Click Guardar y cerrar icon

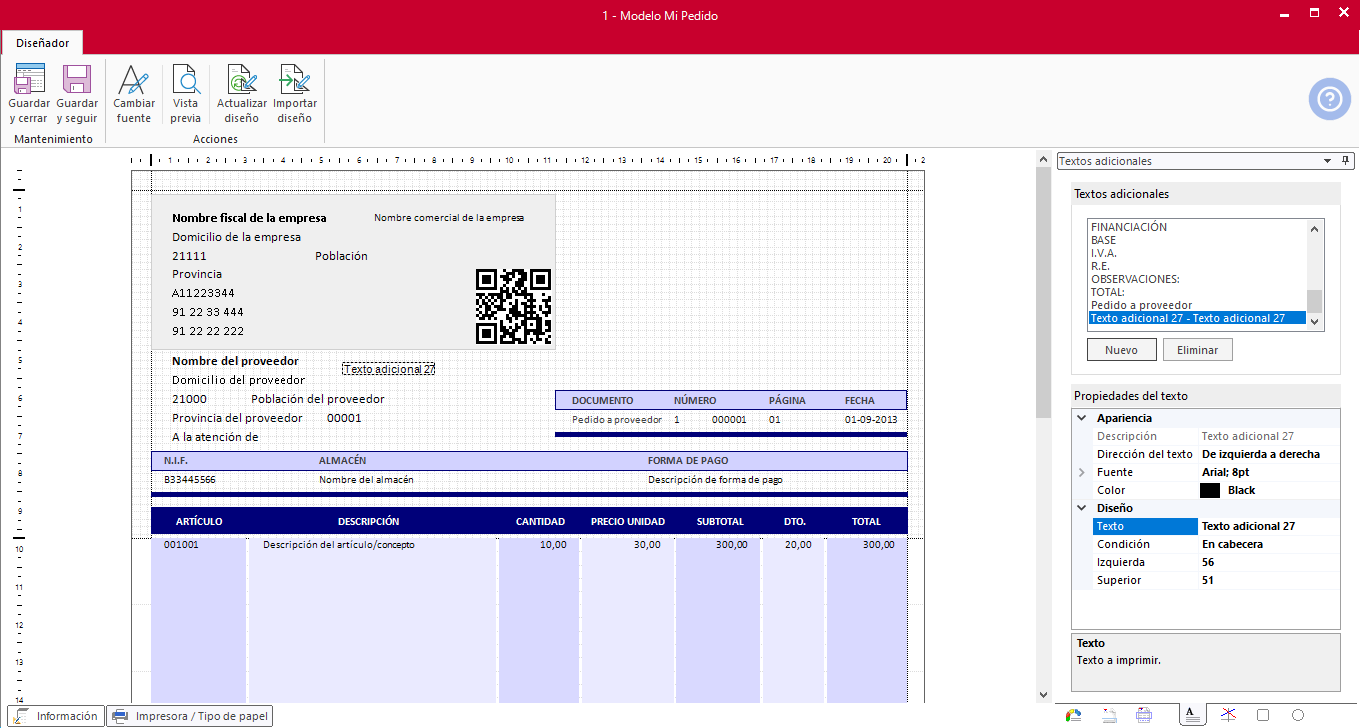point(29,79)
